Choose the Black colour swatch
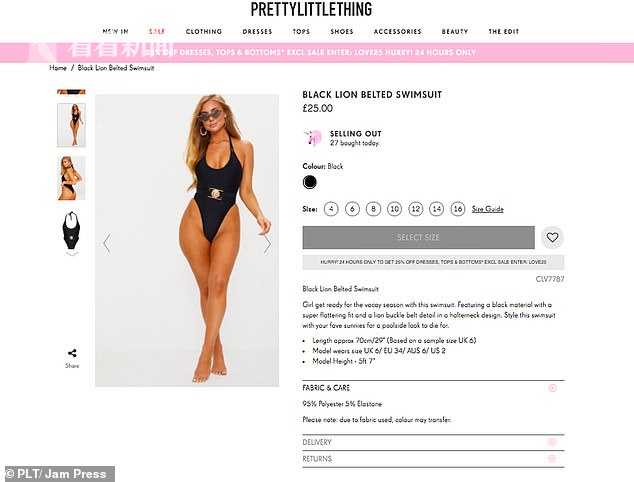 (x=310, y=182)
